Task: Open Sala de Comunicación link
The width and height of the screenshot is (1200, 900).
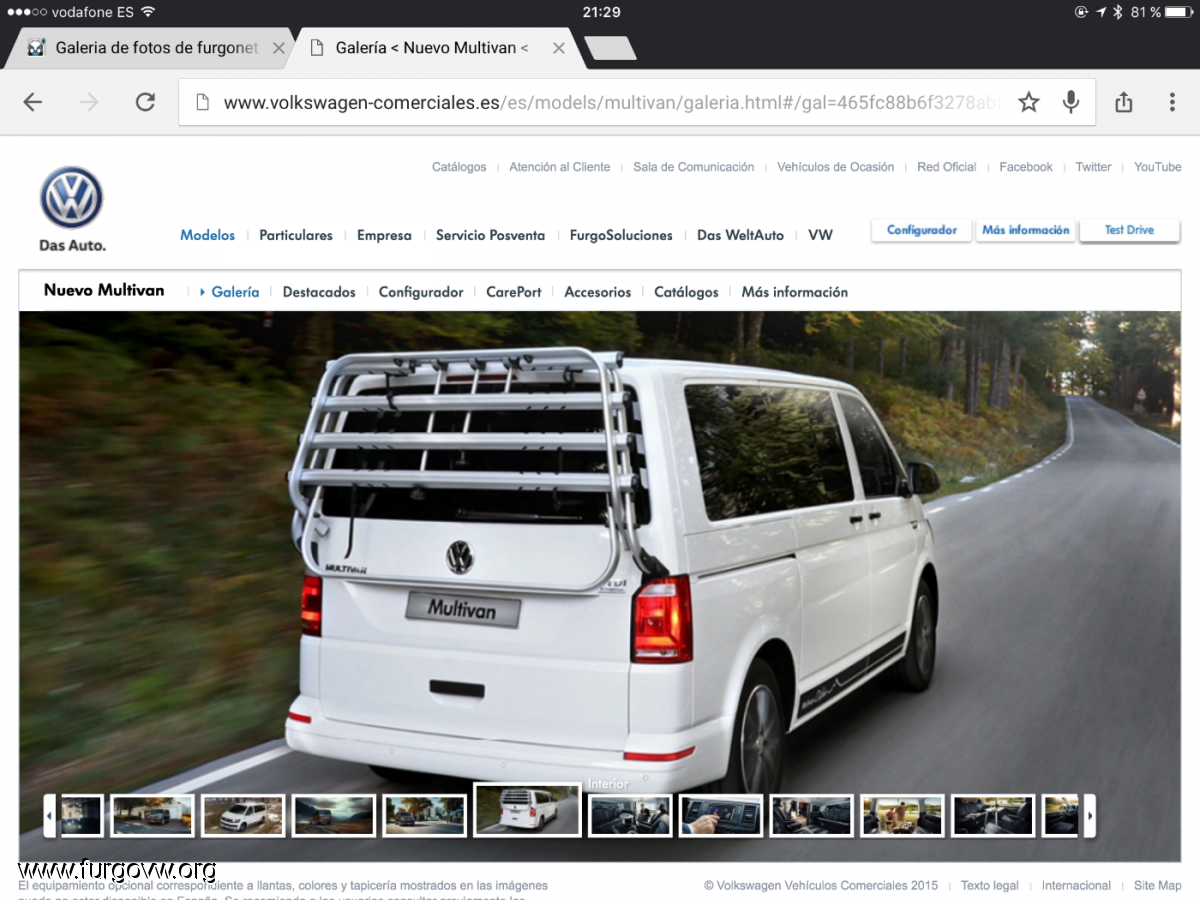Action: [x=694, y=167]
